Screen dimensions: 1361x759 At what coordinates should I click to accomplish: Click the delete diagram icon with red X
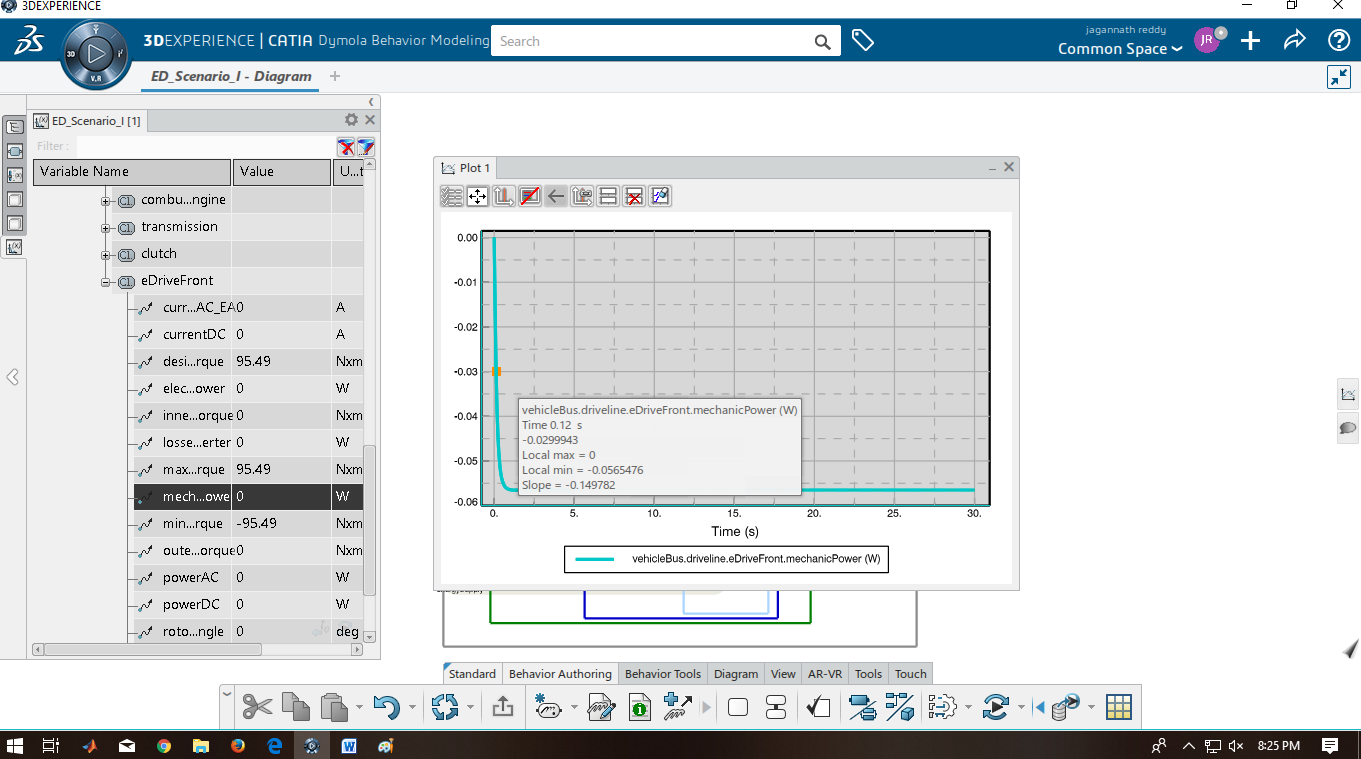[634, 196]
